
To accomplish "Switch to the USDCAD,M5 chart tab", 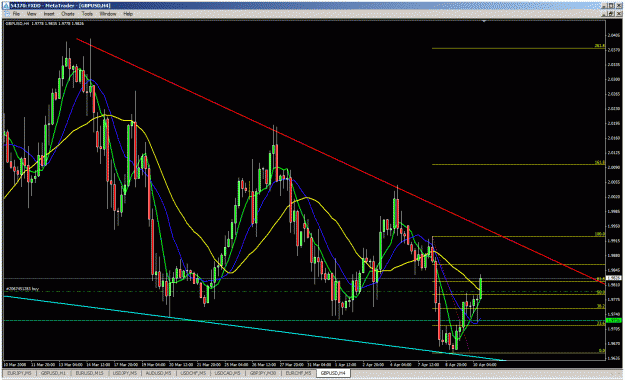I will pyautogui.click(x=227, y=373).
